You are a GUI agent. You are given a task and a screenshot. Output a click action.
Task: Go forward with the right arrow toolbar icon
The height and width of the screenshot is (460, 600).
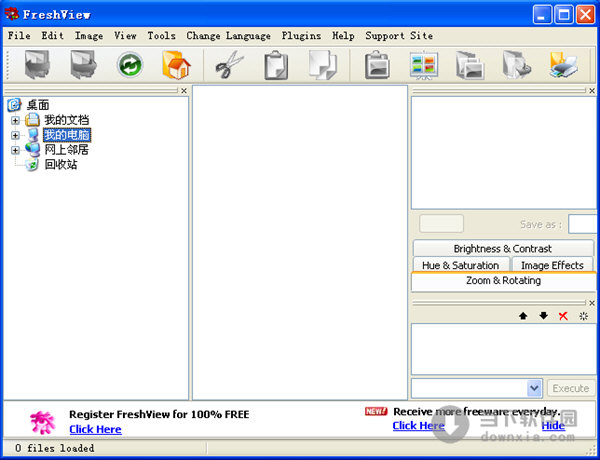pos(83,65)
